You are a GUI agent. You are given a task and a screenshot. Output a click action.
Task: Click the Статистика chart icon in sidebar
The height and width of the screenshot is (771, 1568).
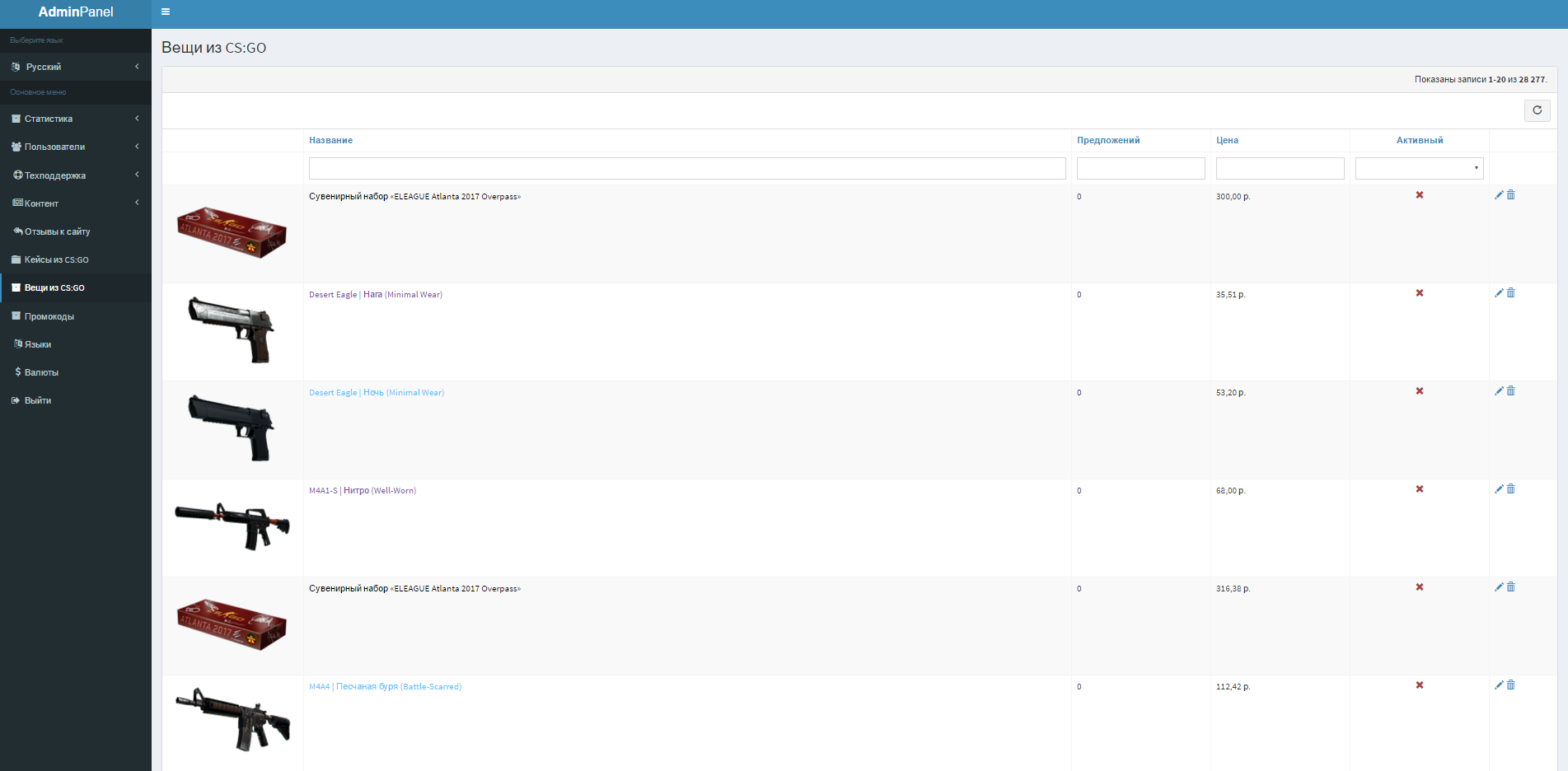tap(16, 119)
